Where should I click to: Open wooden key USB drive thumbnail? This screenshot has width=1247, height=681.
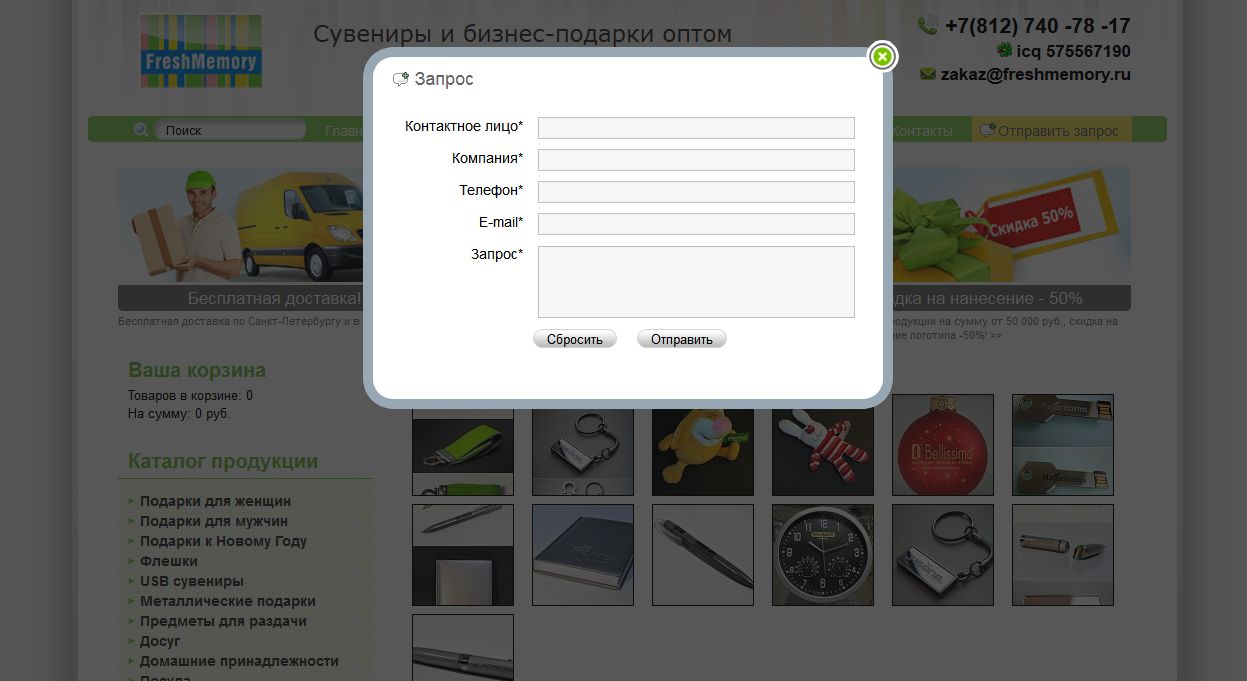tap(1063, 445)
